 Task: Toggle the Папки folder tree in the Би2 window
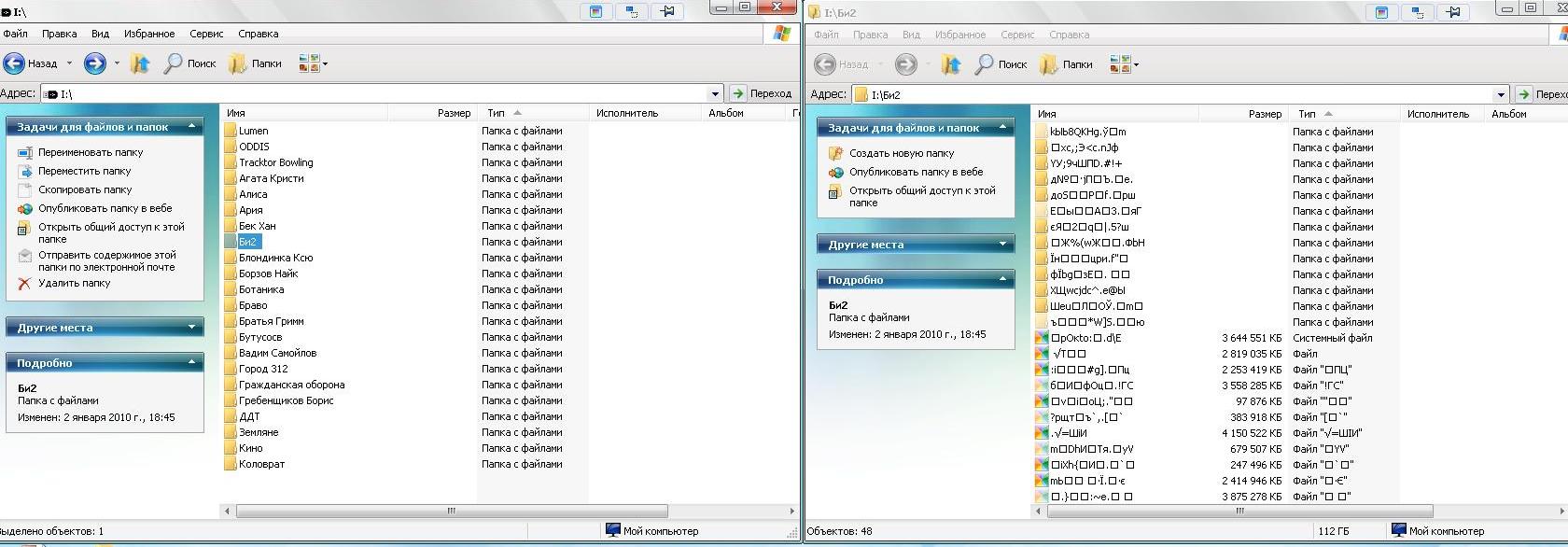1066,64
